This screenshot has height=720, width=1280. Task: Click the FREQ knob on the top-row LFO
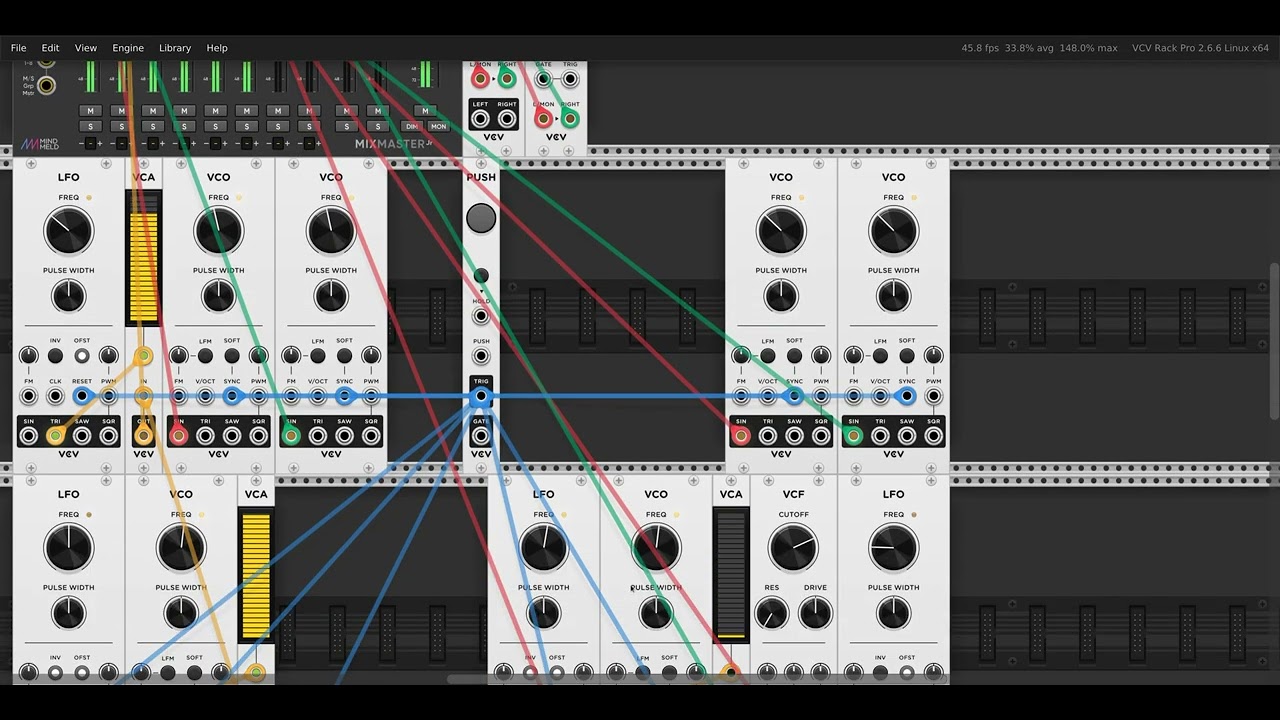click(x=68, y=231)
